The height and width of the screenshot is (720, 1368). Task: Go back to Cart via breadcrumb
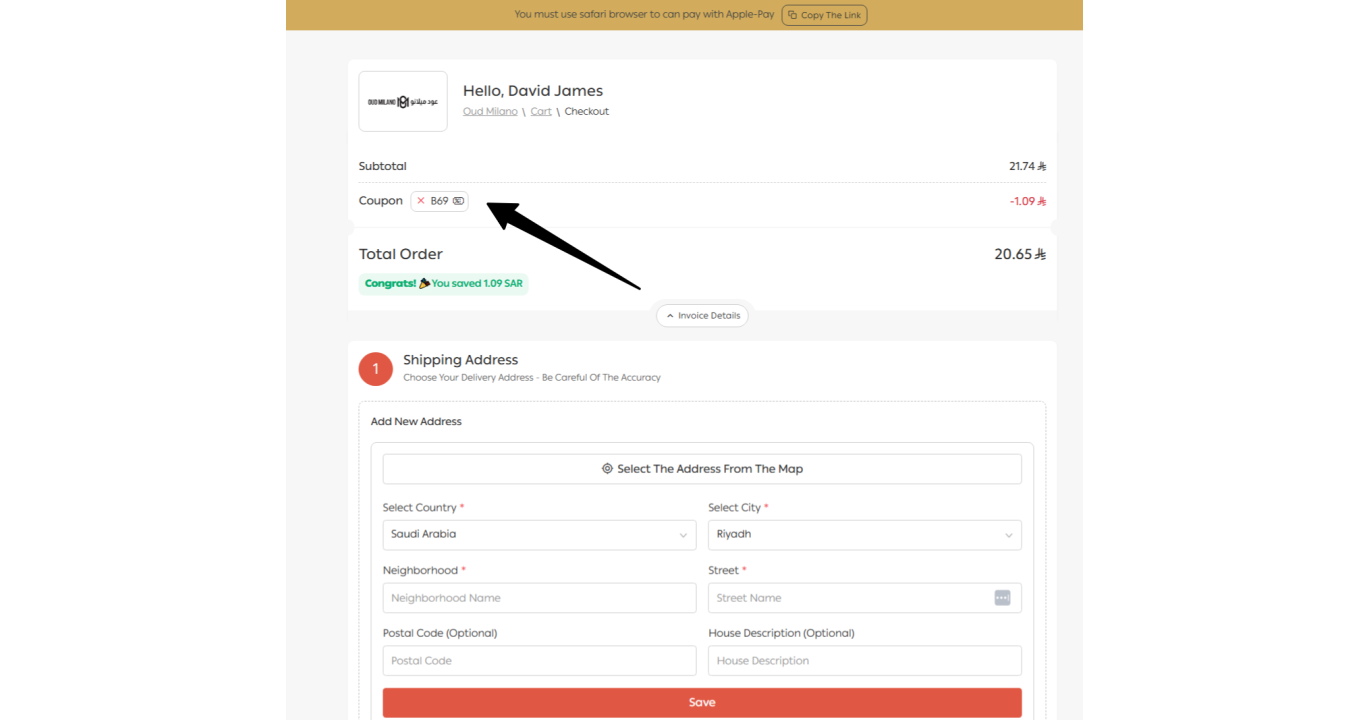click(x=541, y=112)
